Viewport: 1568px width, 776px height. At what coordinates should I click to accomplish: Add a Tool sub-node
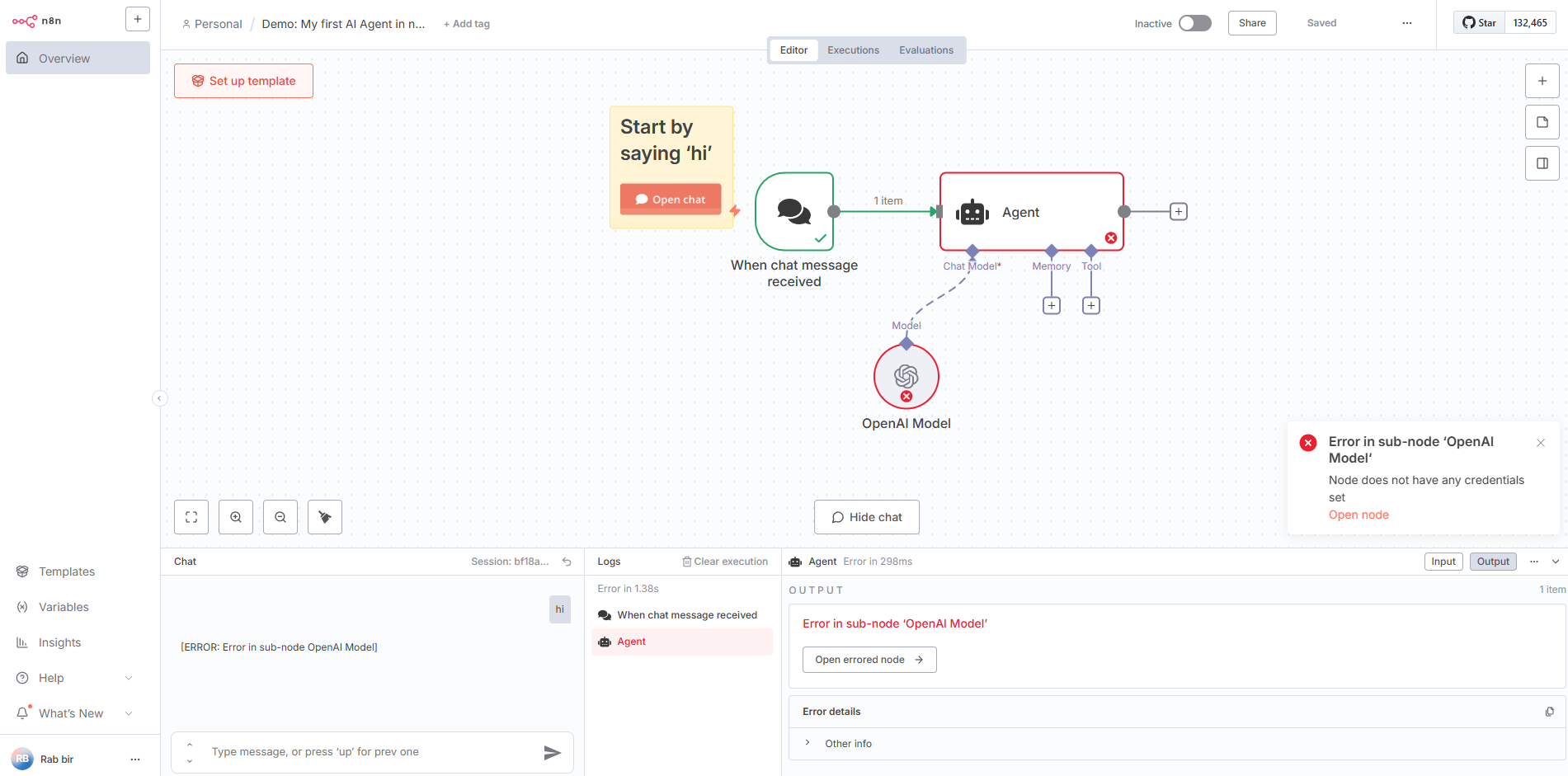tap(1091, 306)
